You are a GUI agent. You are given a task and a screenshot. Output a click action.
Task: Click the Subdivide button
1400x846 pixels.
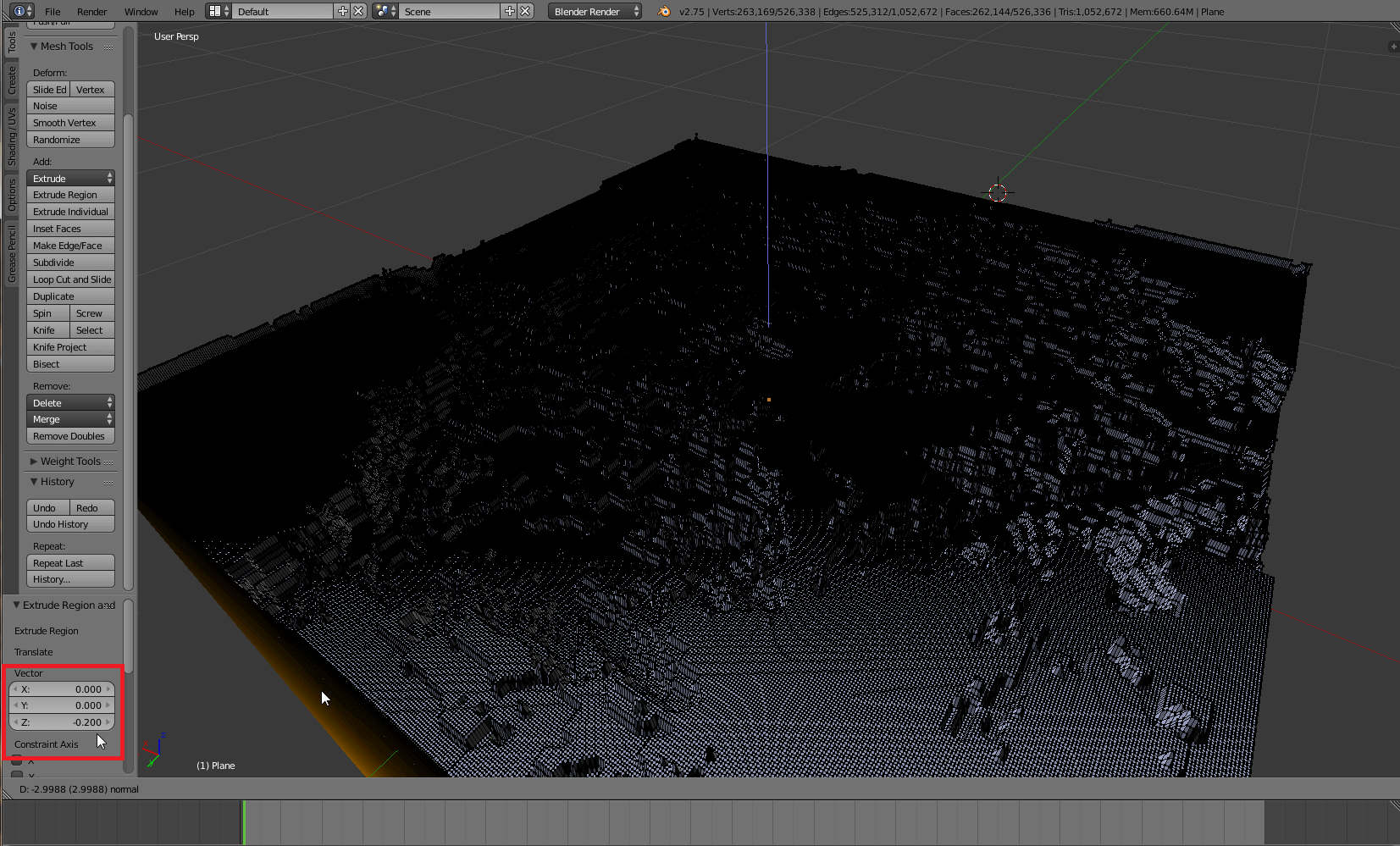pos(70,263)
